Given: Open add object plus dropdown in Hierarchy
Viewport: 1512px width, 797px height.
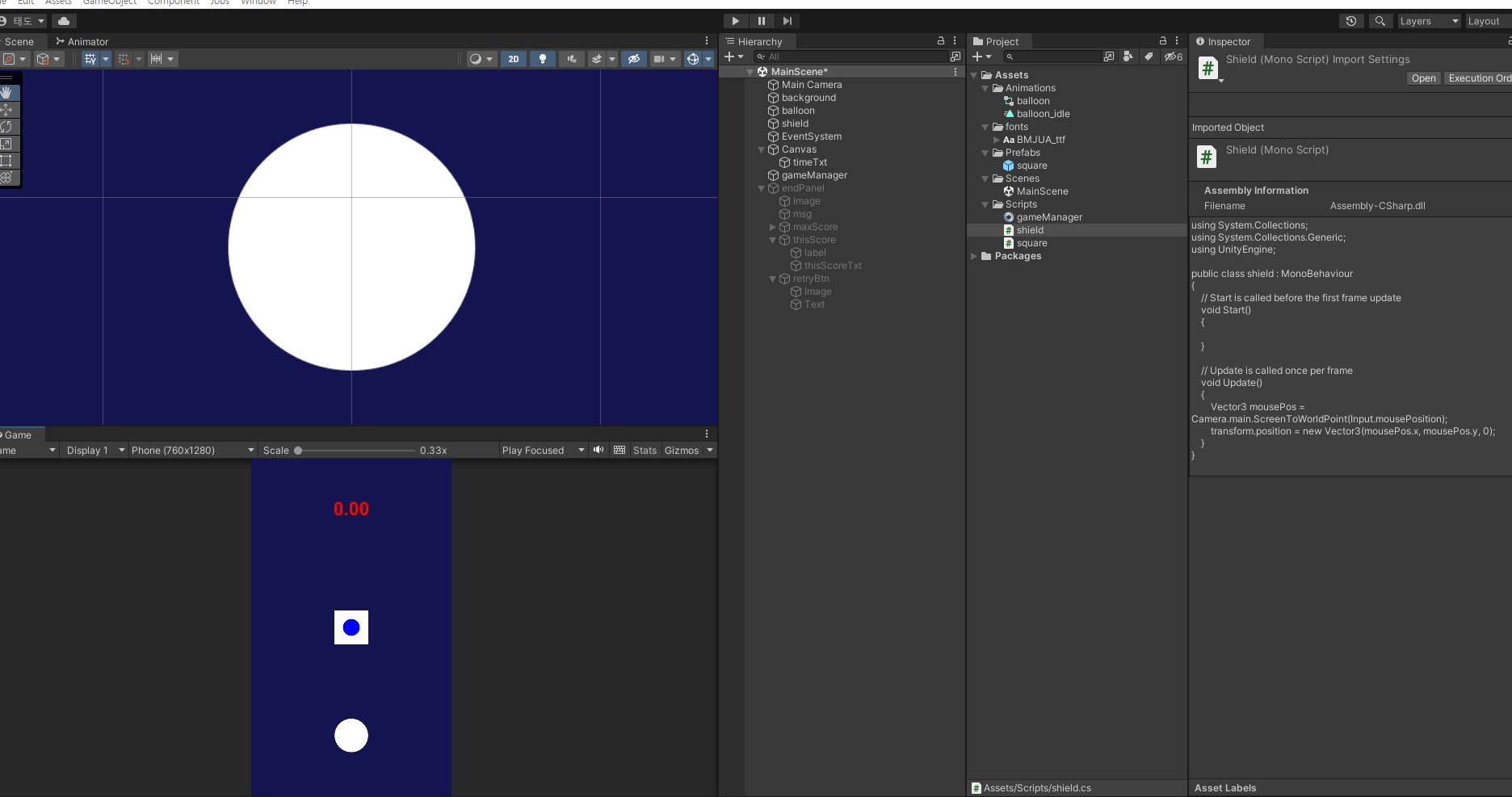Looking at the screenshot, I should pos(733,57).
